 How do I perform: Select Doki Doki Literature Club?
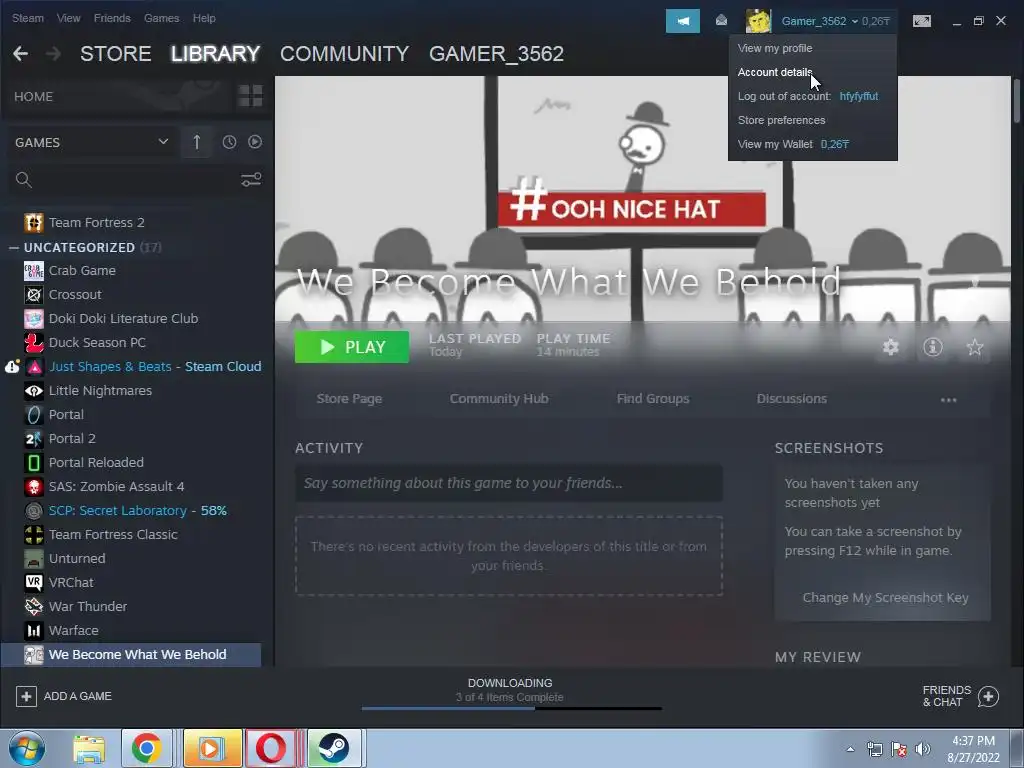click(x=123, y=319)
